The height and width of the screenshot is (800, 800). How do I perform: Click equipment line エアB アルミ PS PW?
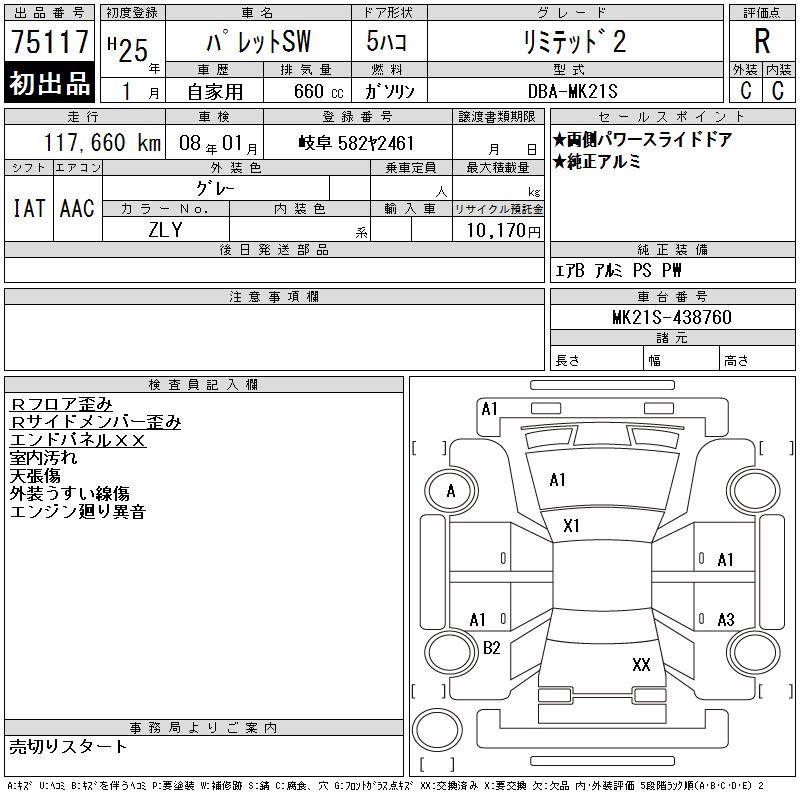click(x=617, y=270)
